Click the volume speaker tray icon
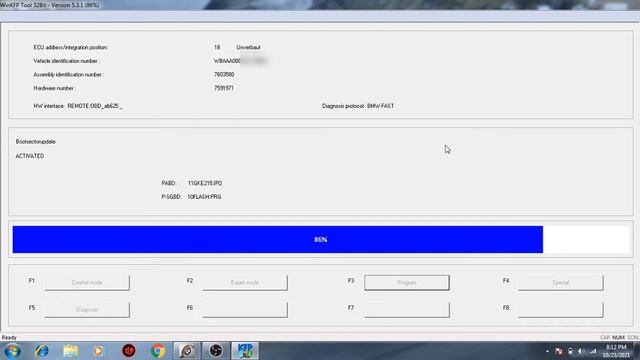Viewport: 640px width, 360px height. coord(581,351)
